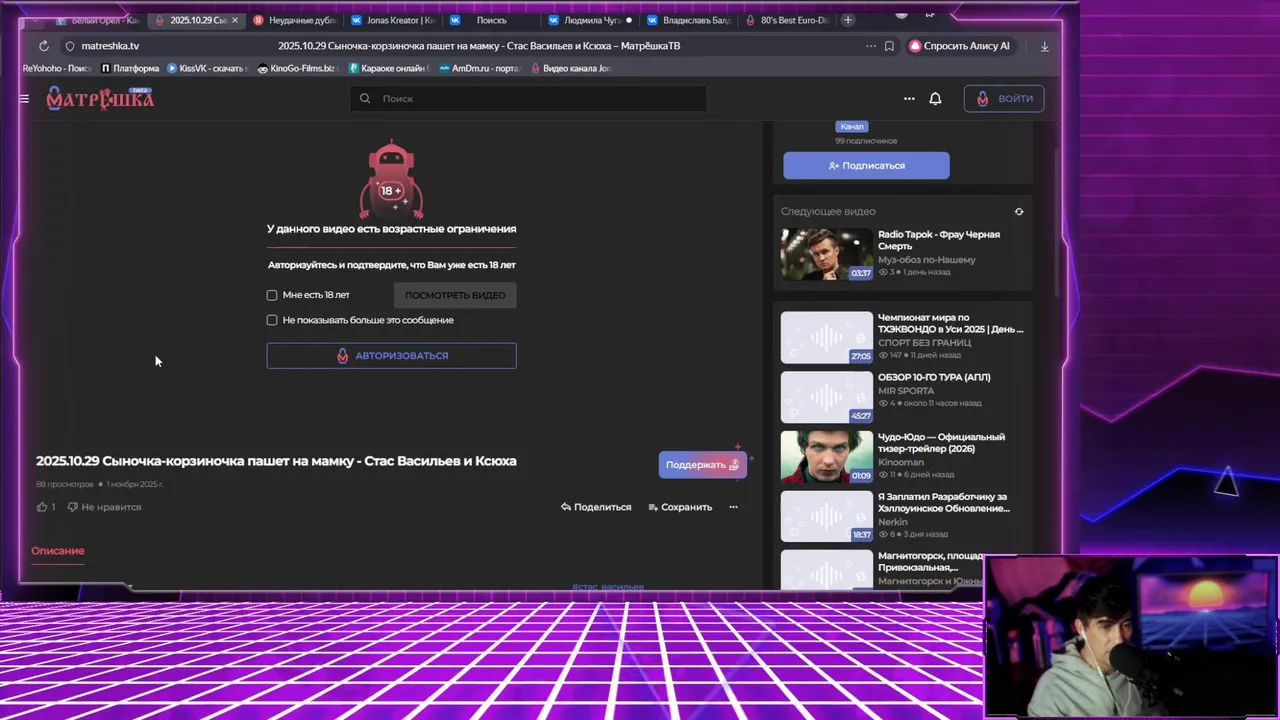This screenshot has height=720, width=1280.
Task: Open AmDm.ru bookmark
Action: [x=480, y=68]
